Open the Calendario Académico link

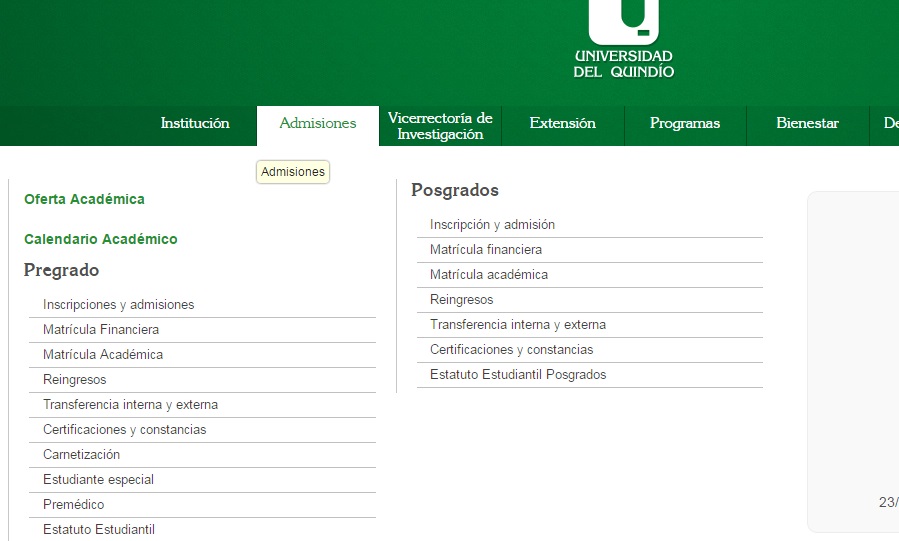[x=101, y=239]
